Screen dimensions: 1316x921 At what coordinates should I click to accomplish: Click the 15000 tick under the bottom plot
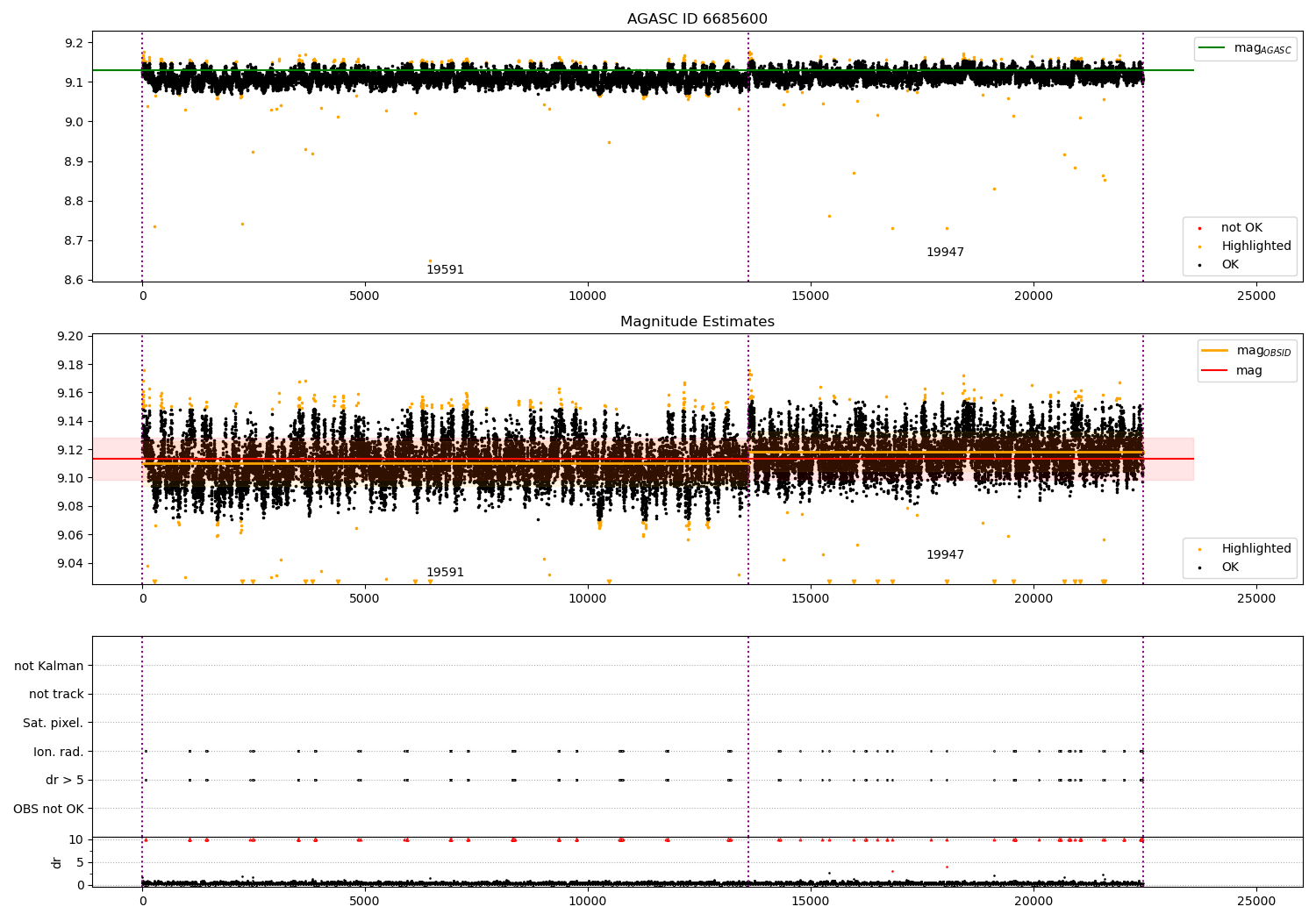click(811, 902)
